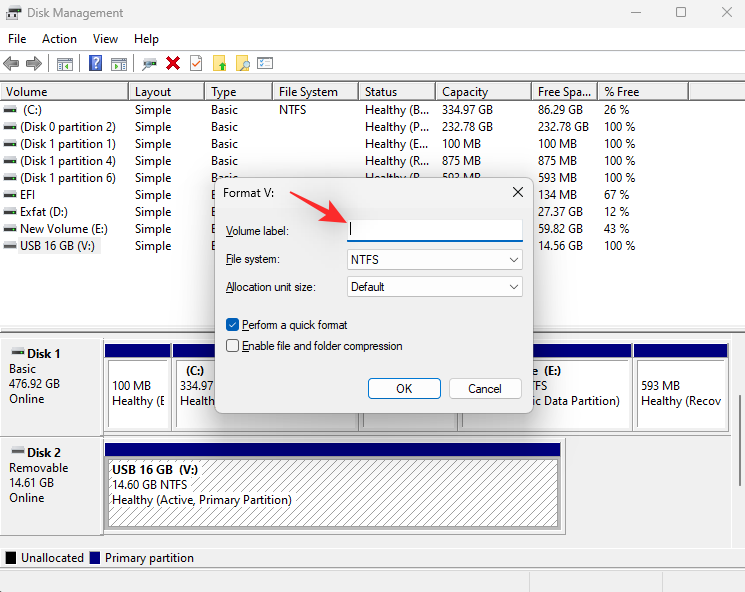The width and height of the screenshot is (745, 592).
Task: Select the 593 MB Recovery partition block
Action: click(681, 393)
